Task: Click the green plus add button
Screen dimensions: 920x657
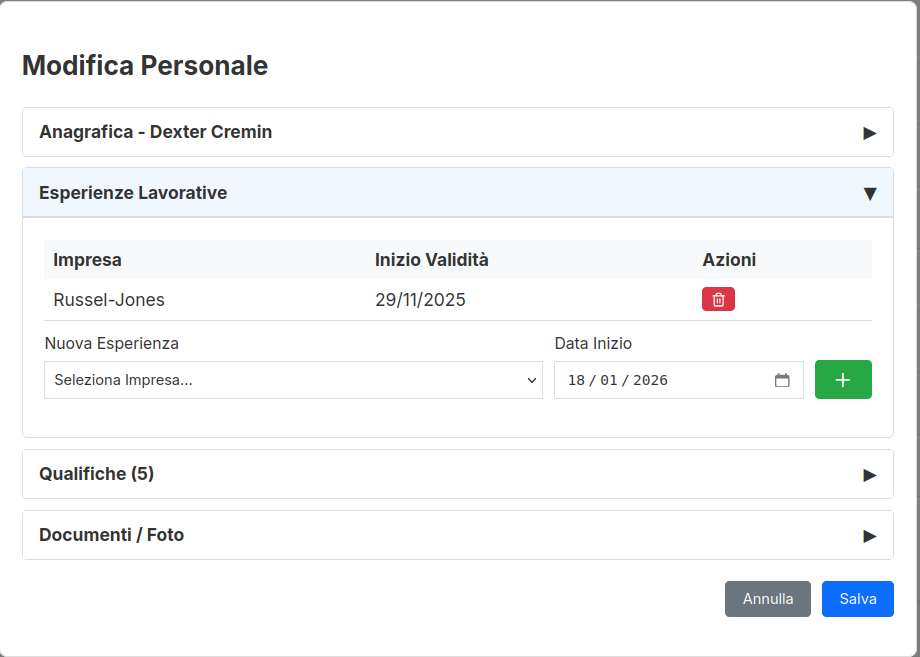Action: point(843,380)
